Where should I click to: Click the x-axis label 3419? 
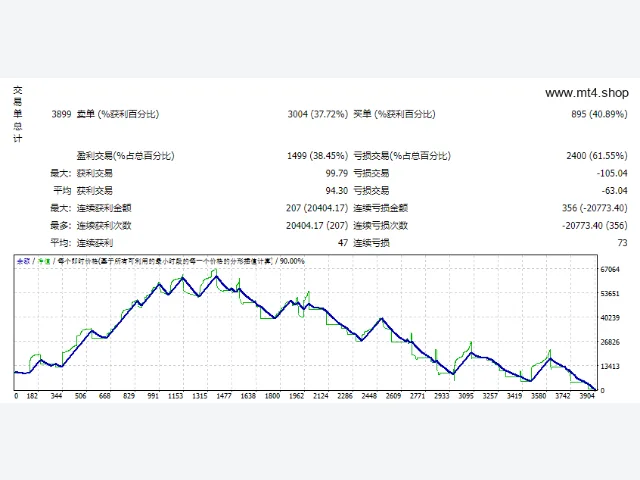[x=514, y=396]
